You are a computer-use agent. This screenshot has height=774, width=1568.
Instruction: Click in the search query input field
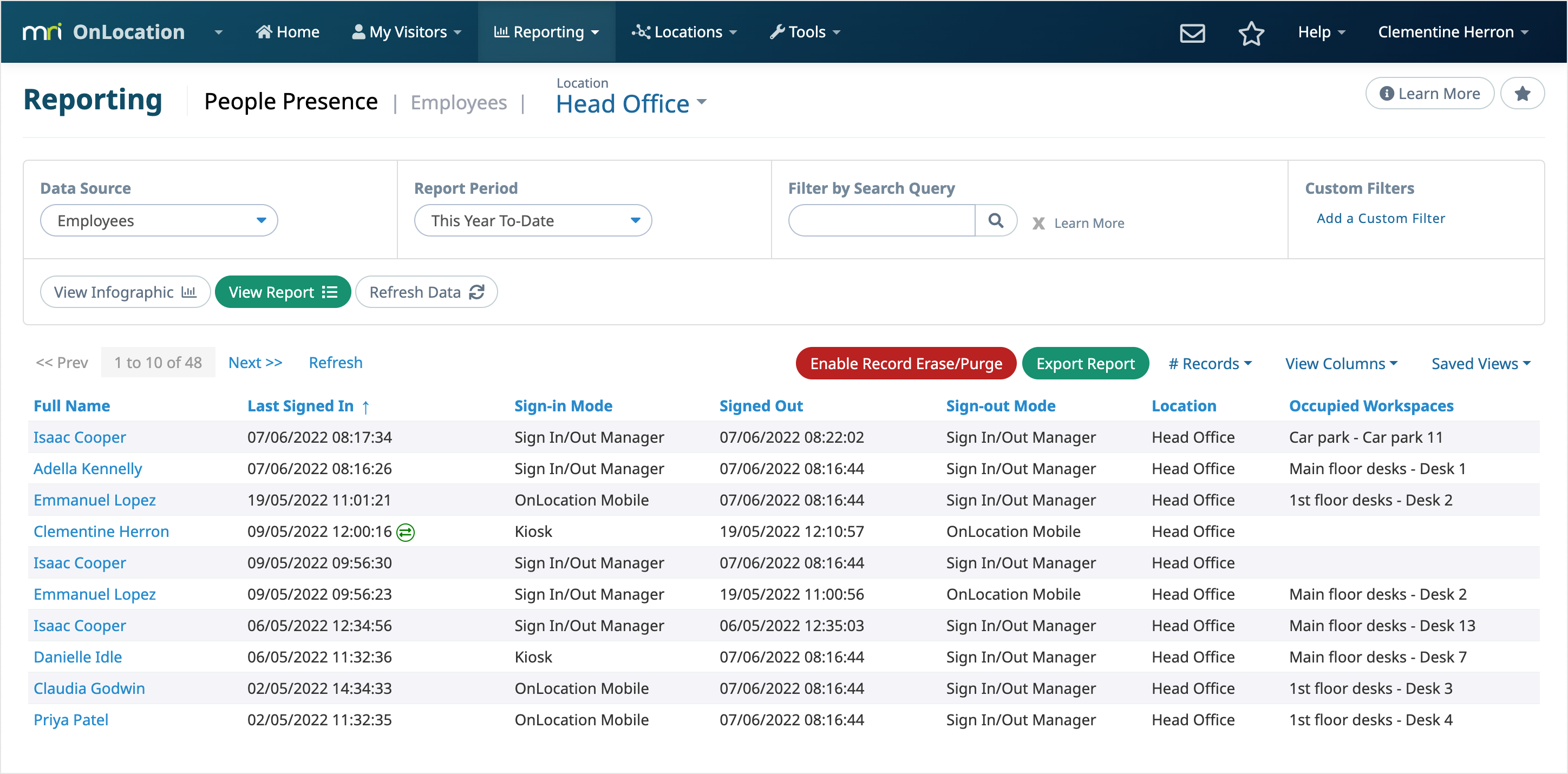881,220
